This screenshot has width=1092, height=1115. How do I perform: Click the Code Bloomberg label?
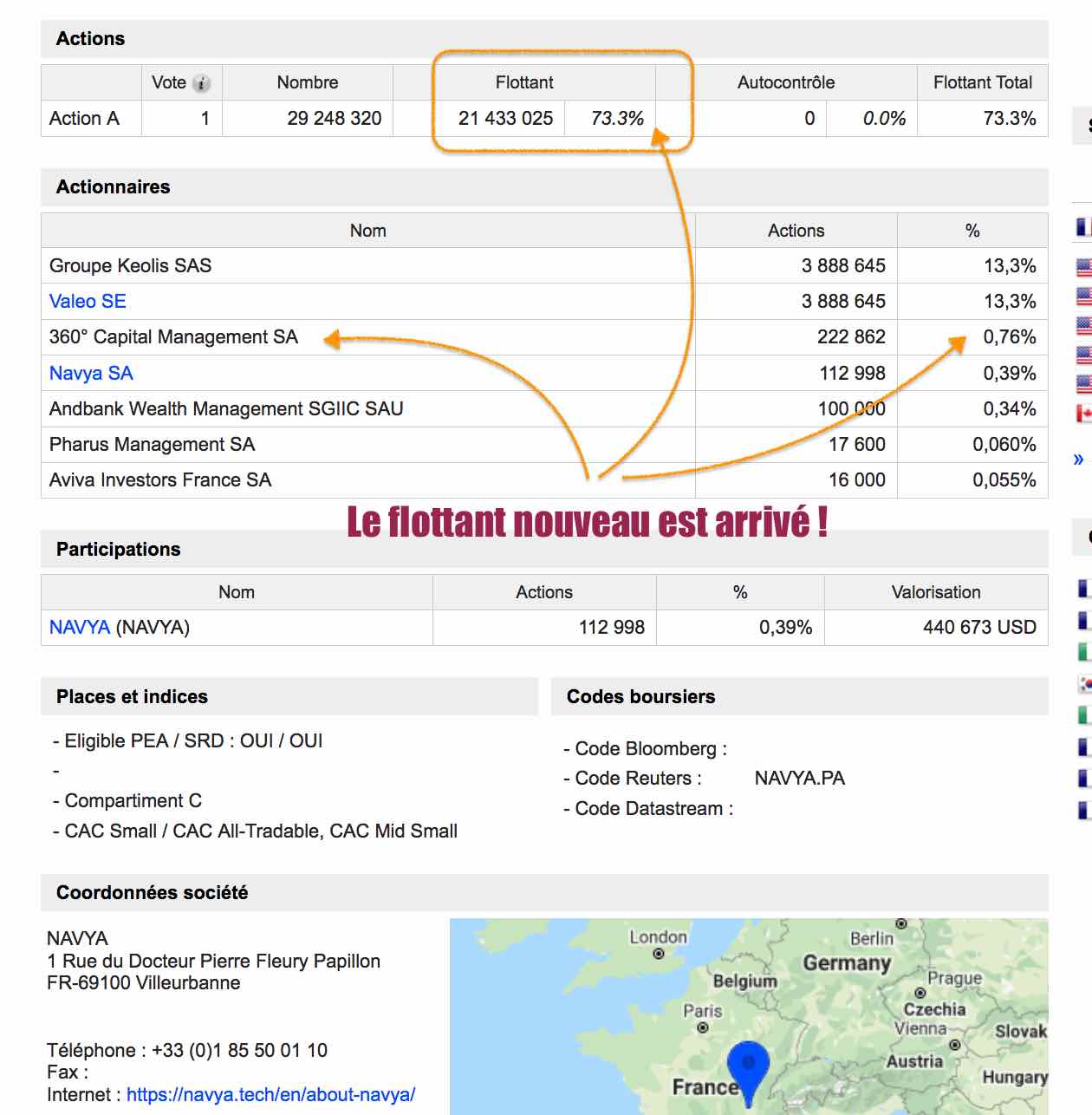tap(646, 749)
